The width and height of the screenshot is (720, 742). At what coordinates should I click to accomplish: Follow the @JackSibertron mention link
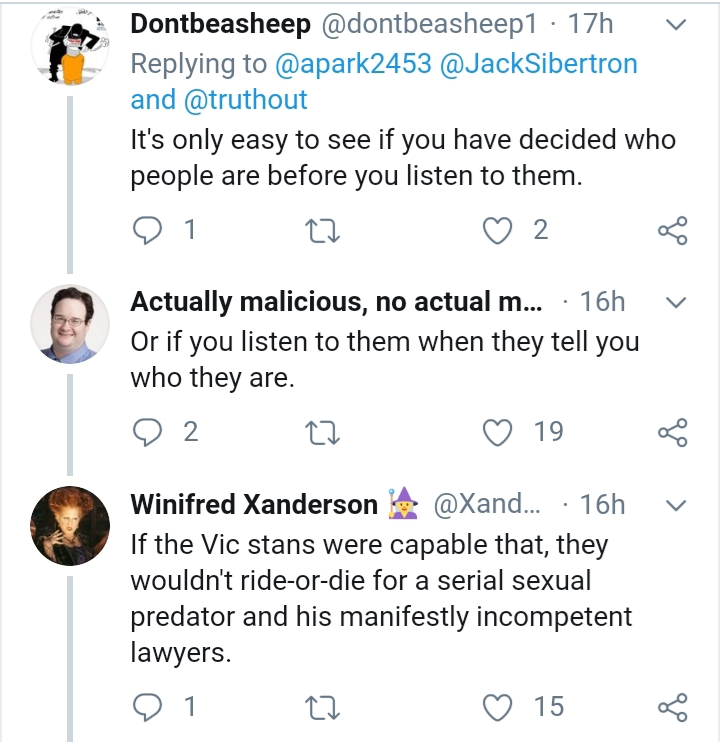pyautogui.click(x=539, y=63)
